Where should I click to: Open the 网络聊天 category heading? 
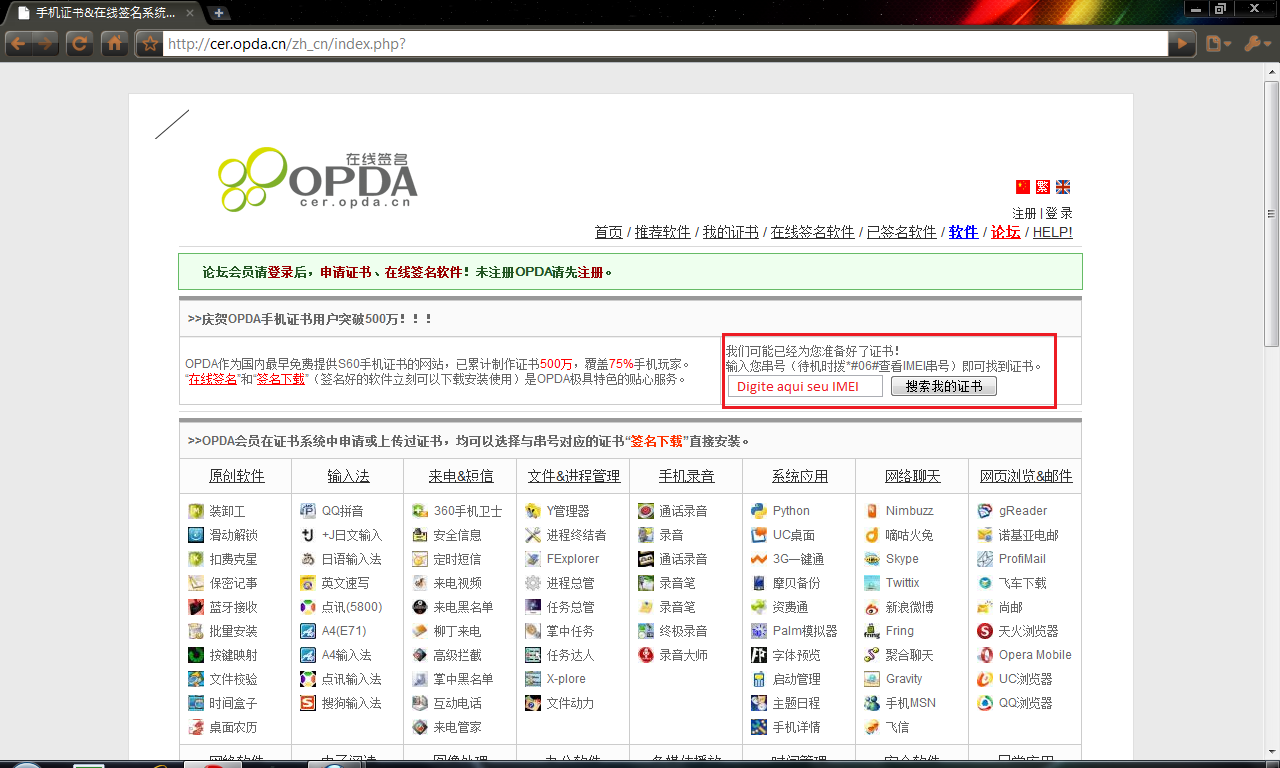tap(912, 476)
